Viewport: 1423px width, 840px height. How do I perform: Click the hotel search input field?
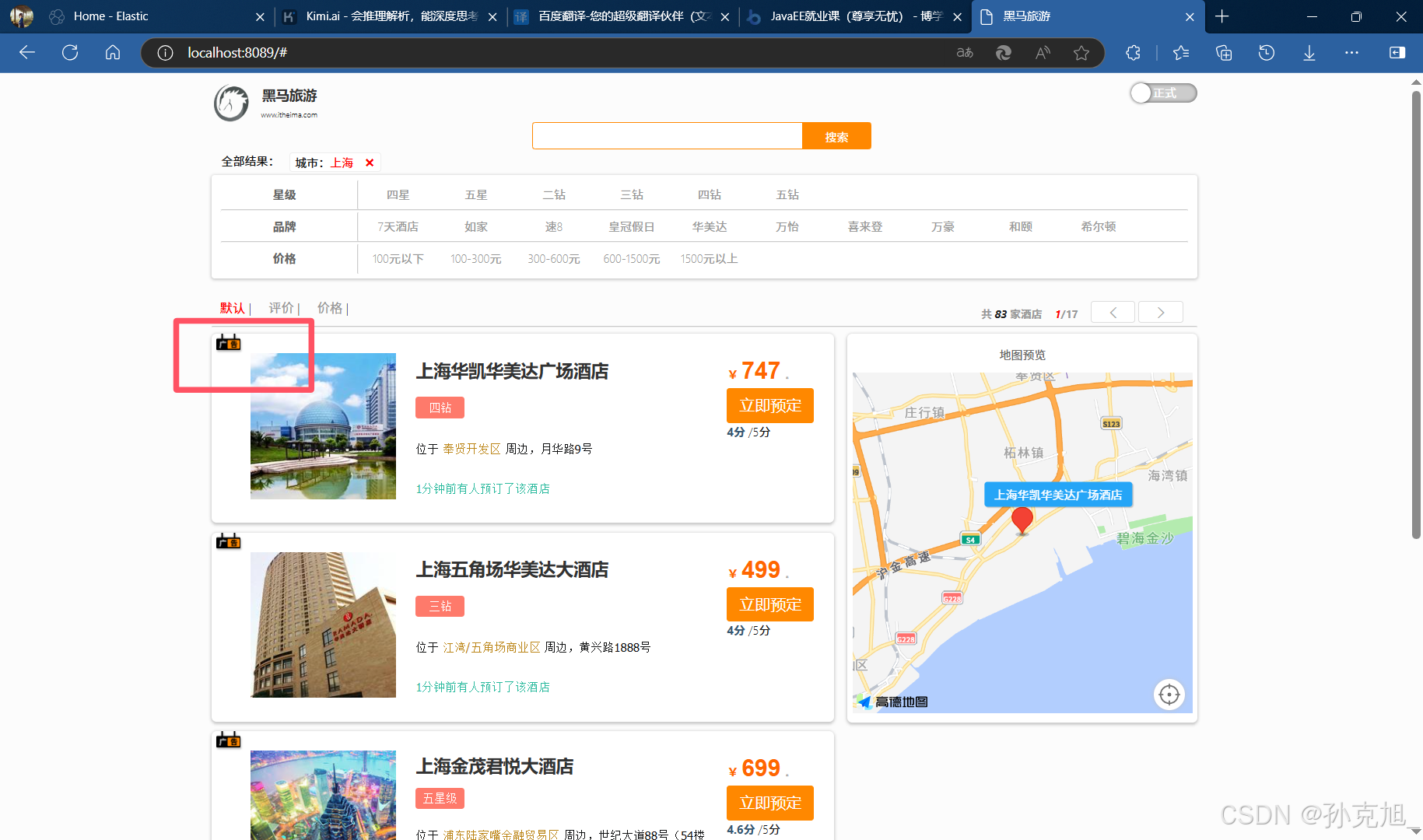668,136
